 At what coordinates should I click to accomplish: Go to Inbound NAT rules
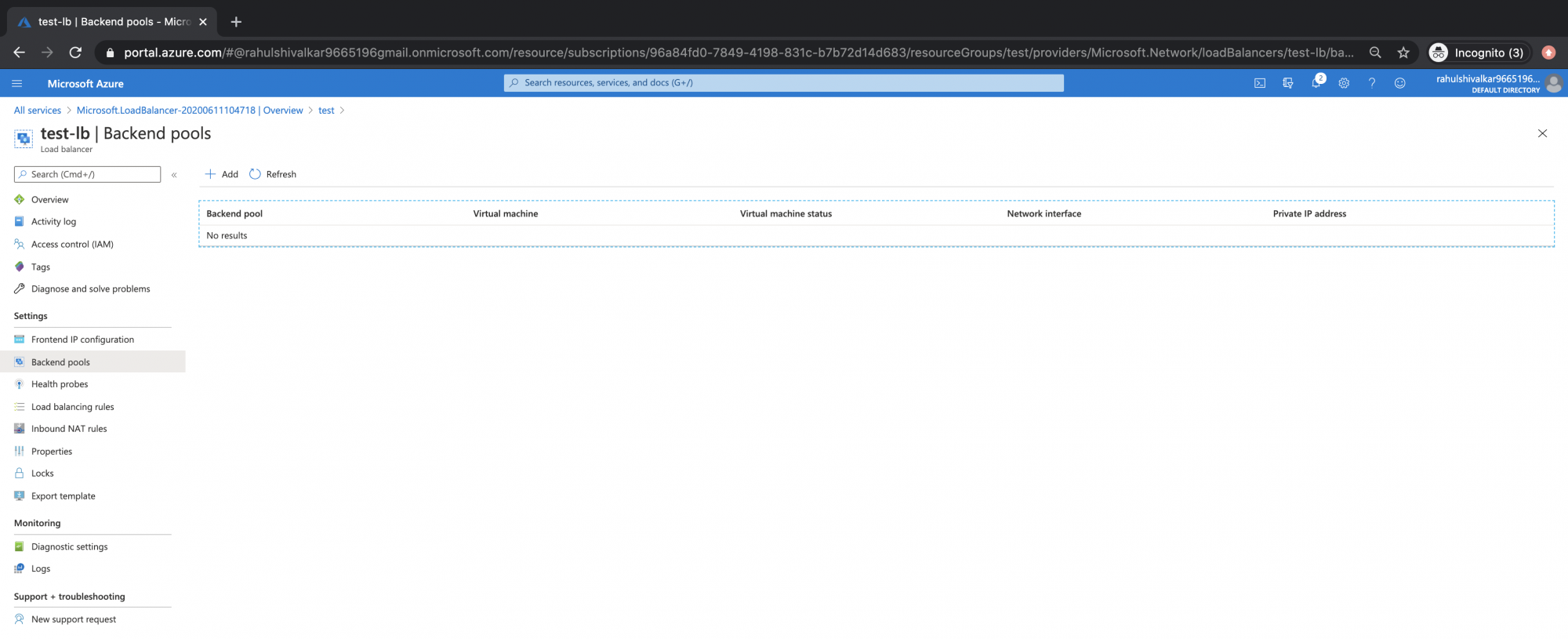[x=69, y=429]
